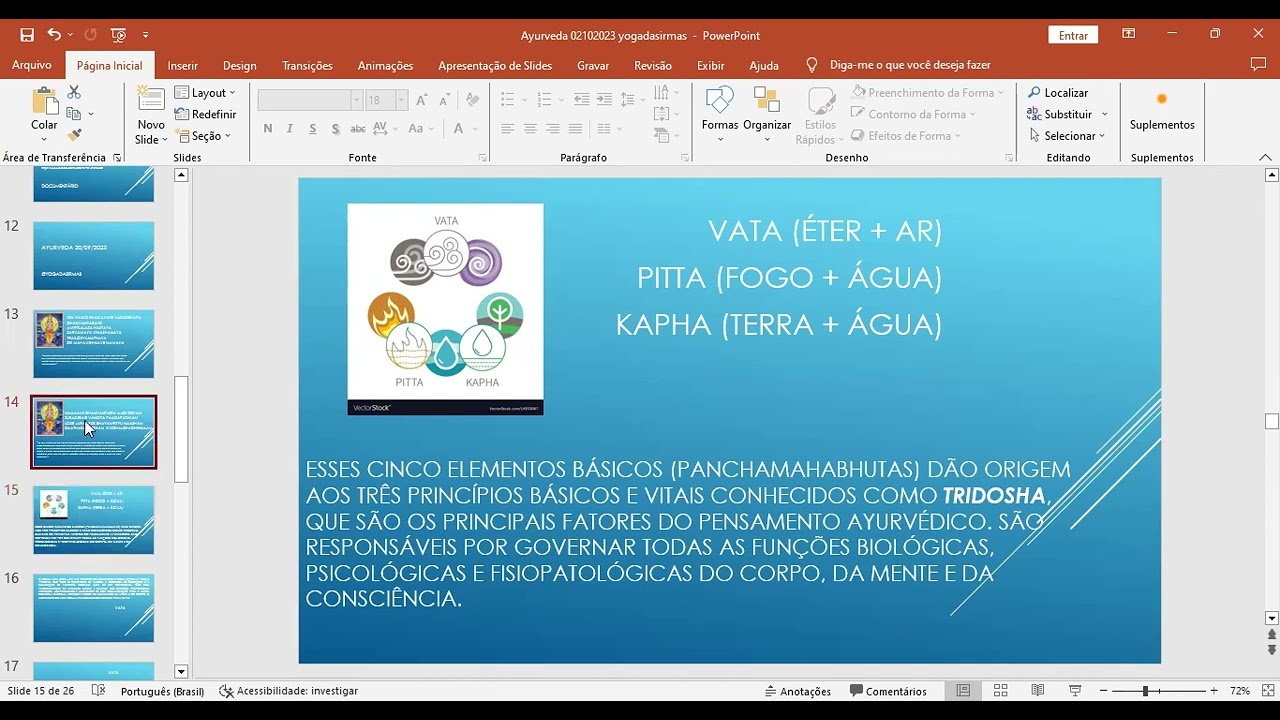Check spelling icon in status bar

98,691
